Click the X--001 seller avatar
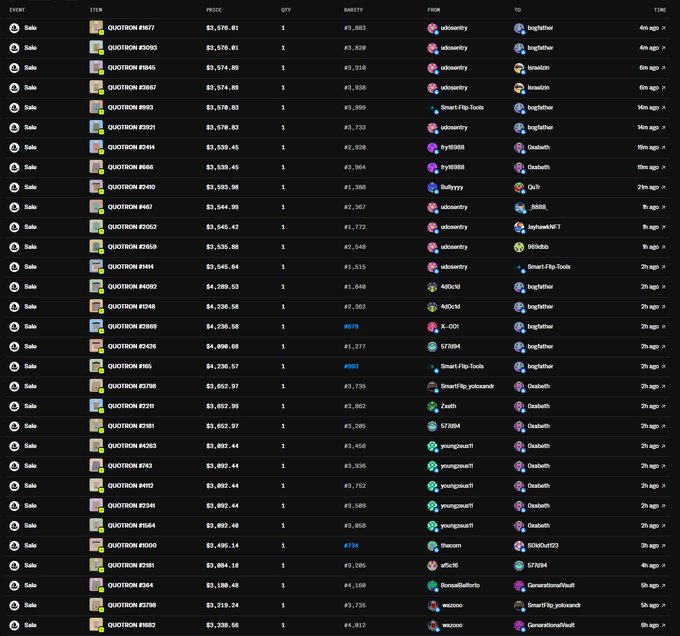Screen dimensions: 680x636 (432, 326)
